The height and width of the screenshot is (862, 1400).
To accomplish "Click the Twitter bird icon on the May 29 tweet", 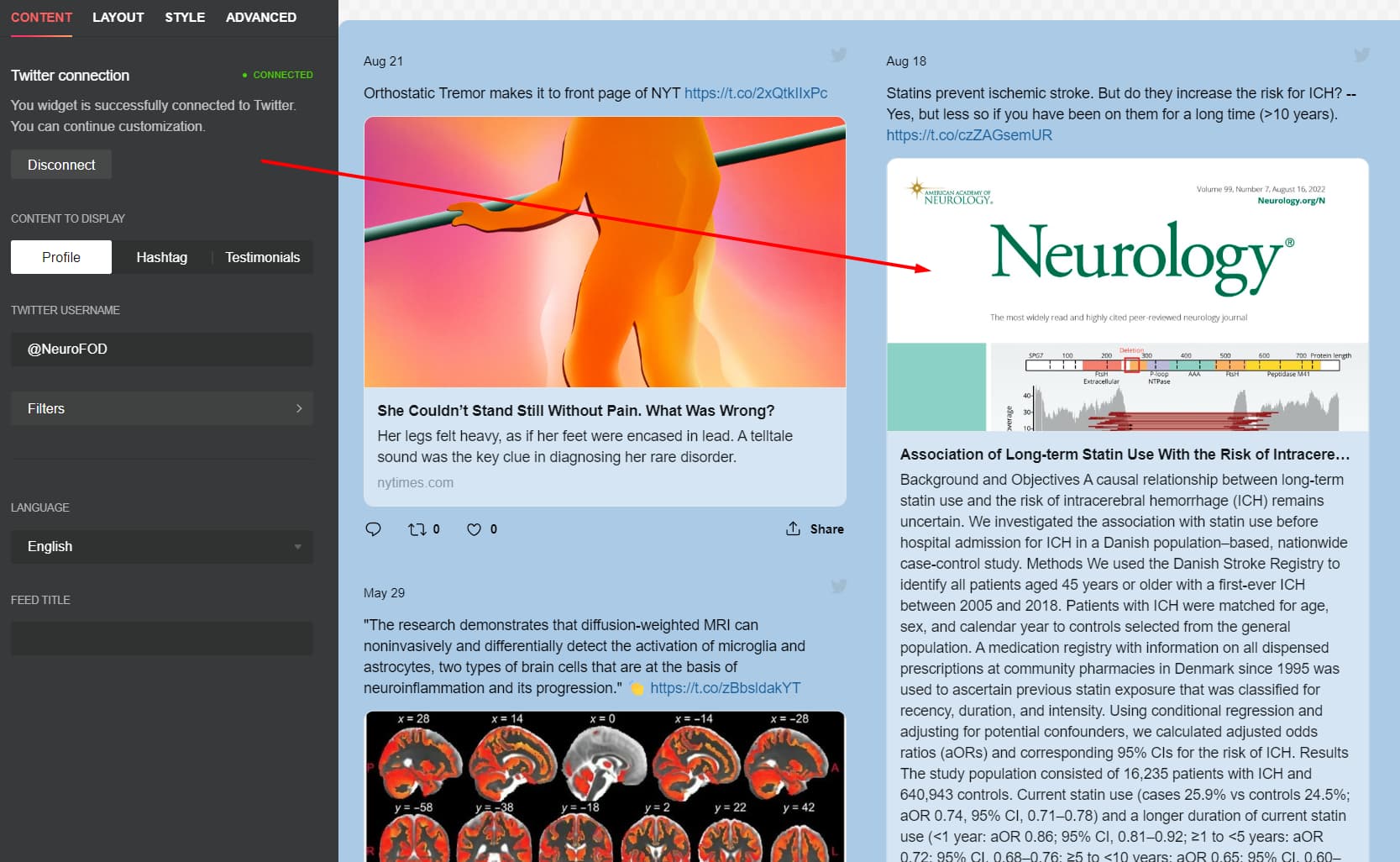I will pyautogui.click(x=838, y=587).
